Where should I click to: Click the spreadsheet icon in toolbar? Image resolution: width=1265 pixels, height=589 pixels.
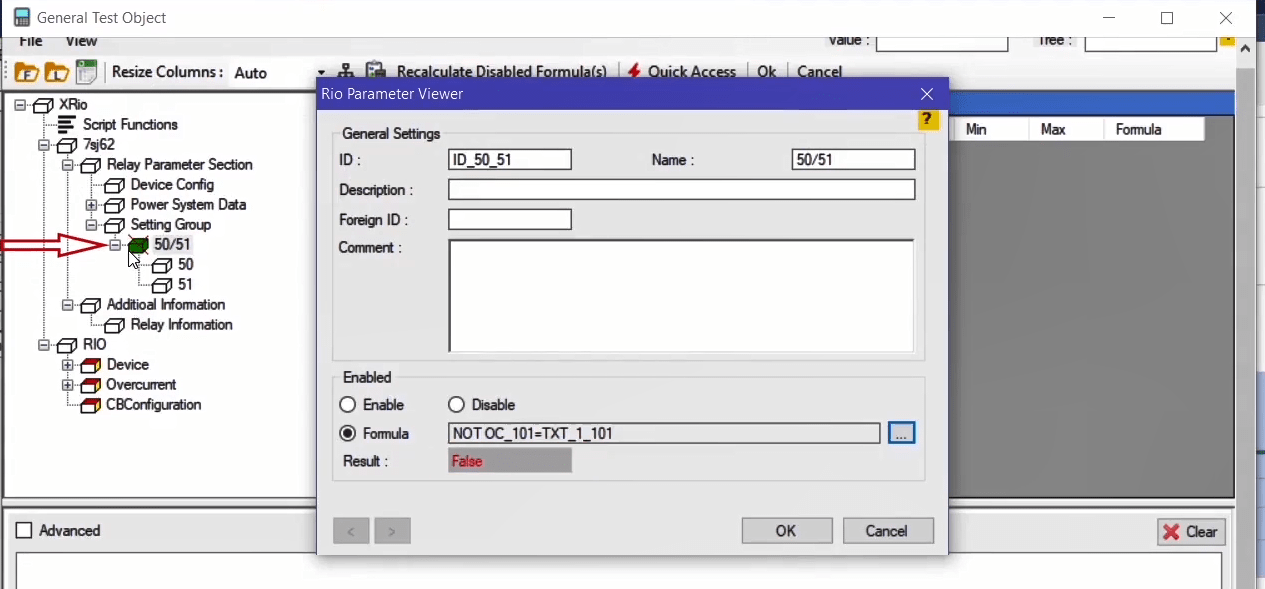click(x=87, y=72)
